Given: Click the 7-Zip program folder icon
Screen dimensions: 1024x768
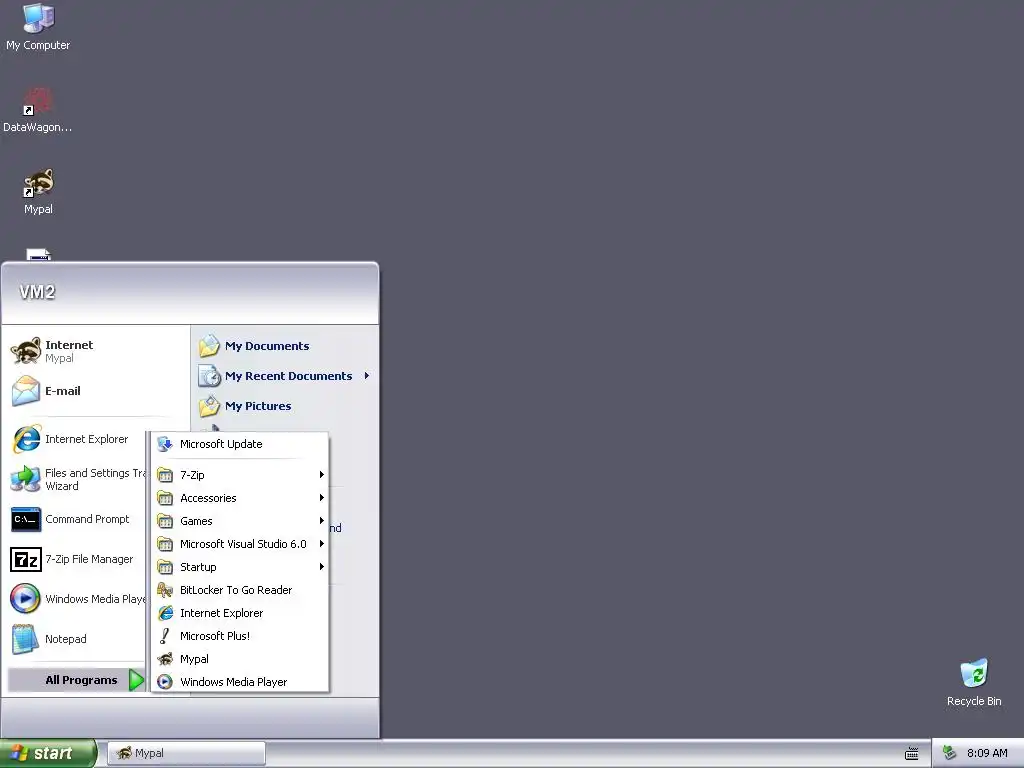Looking at the screenshot, I should [x=165, y=475].
